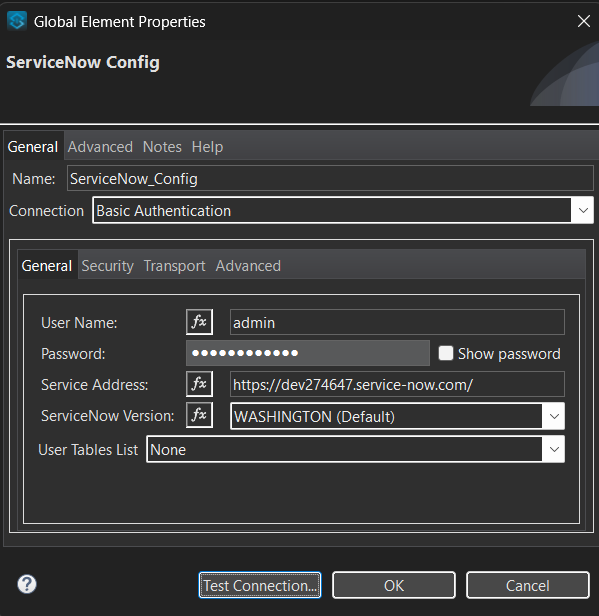Select the inner General connection tab

pos(47,266)
